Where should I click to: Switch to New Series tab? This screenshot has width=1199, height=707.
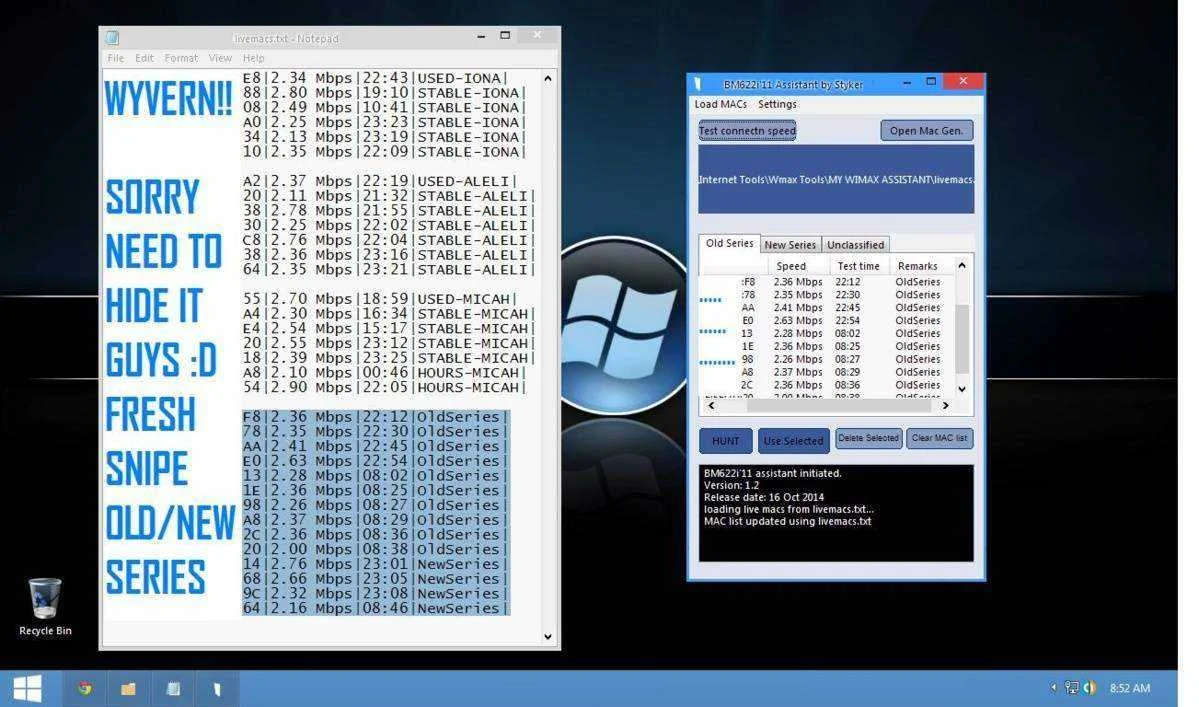790,245
